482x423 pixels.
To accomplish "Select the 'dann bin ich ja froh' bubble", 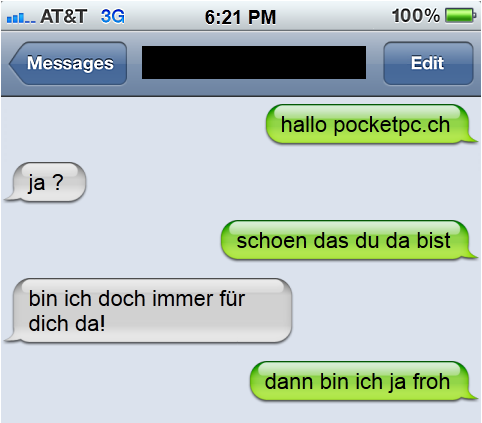I will [x=363, y=381].
